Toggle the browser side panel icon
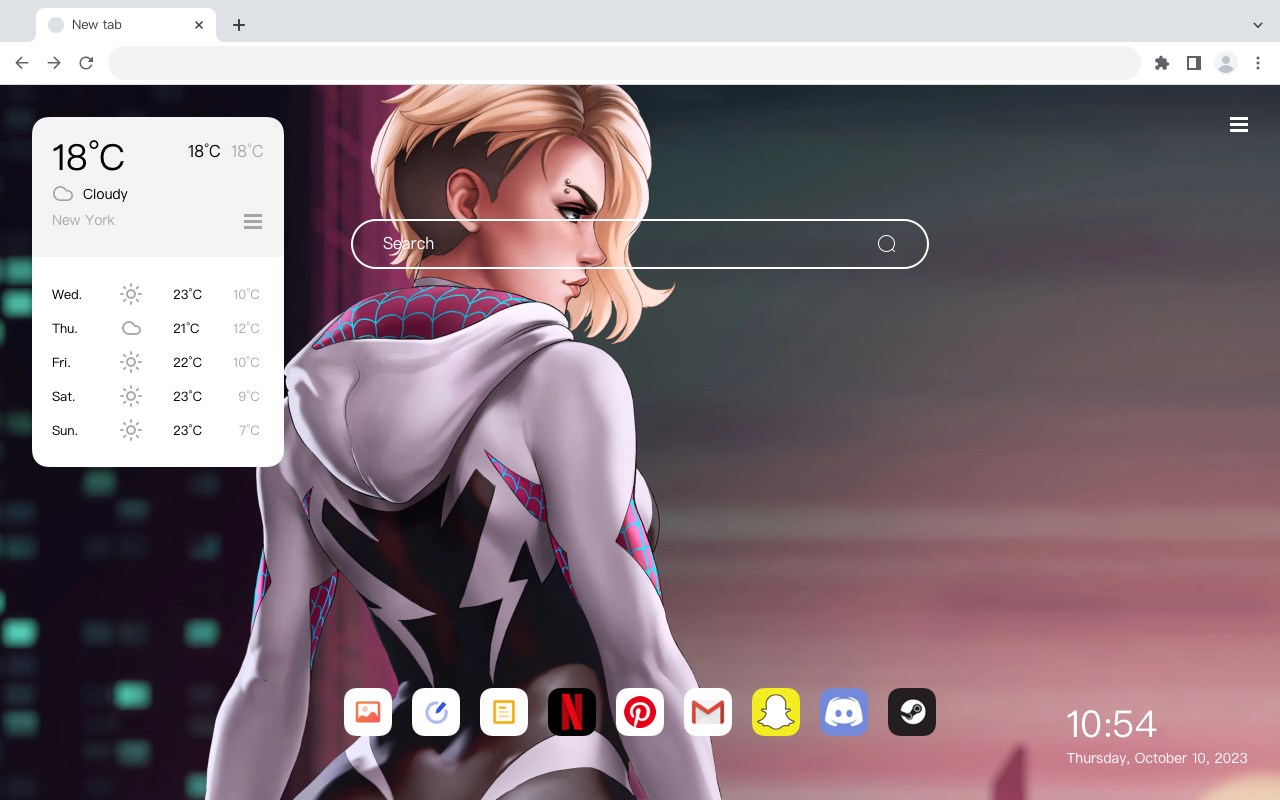 [x=1194, y=63]
